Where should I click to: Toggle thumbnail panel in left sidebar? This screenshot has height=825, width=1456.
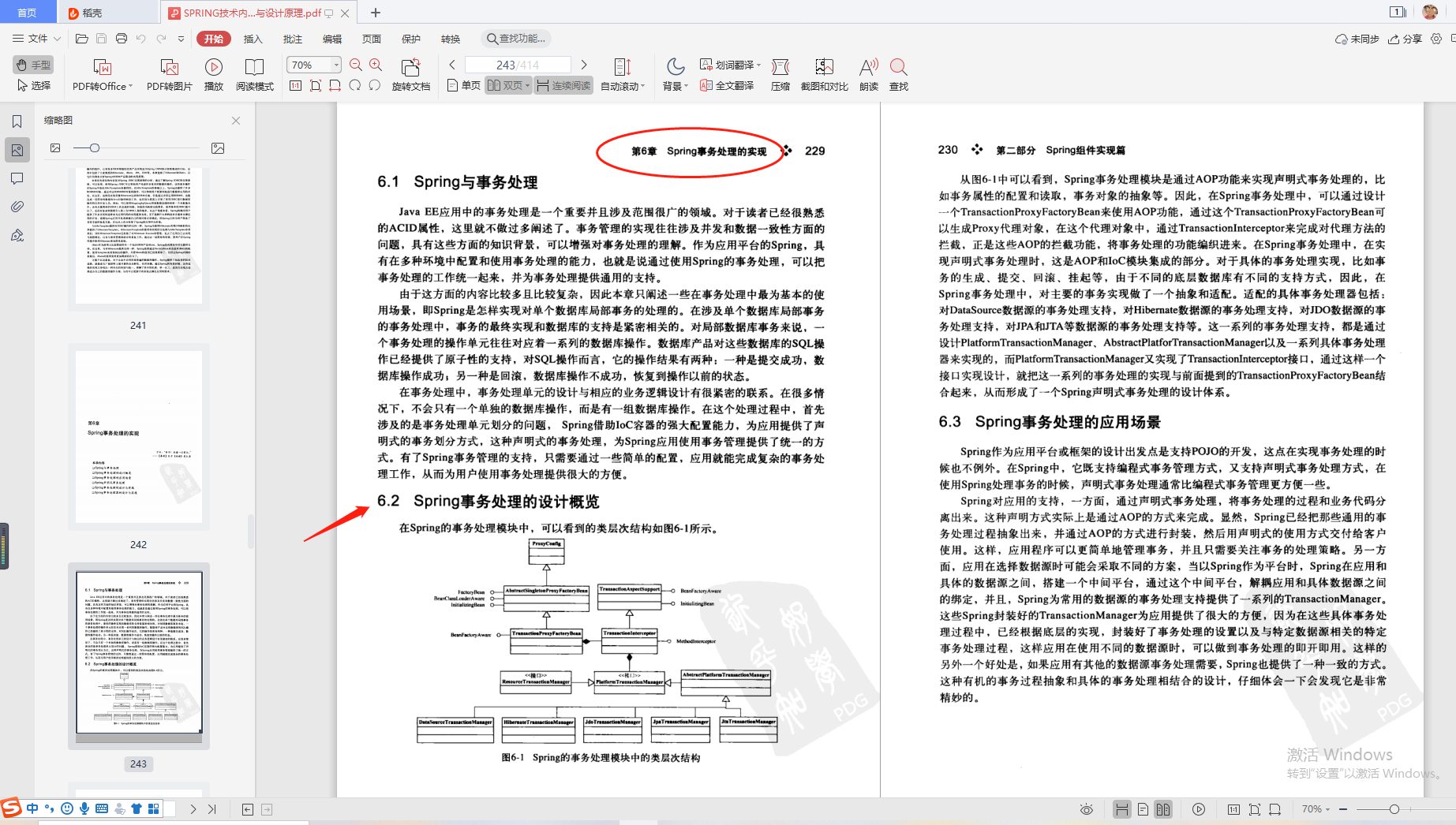tap(17, 150)
